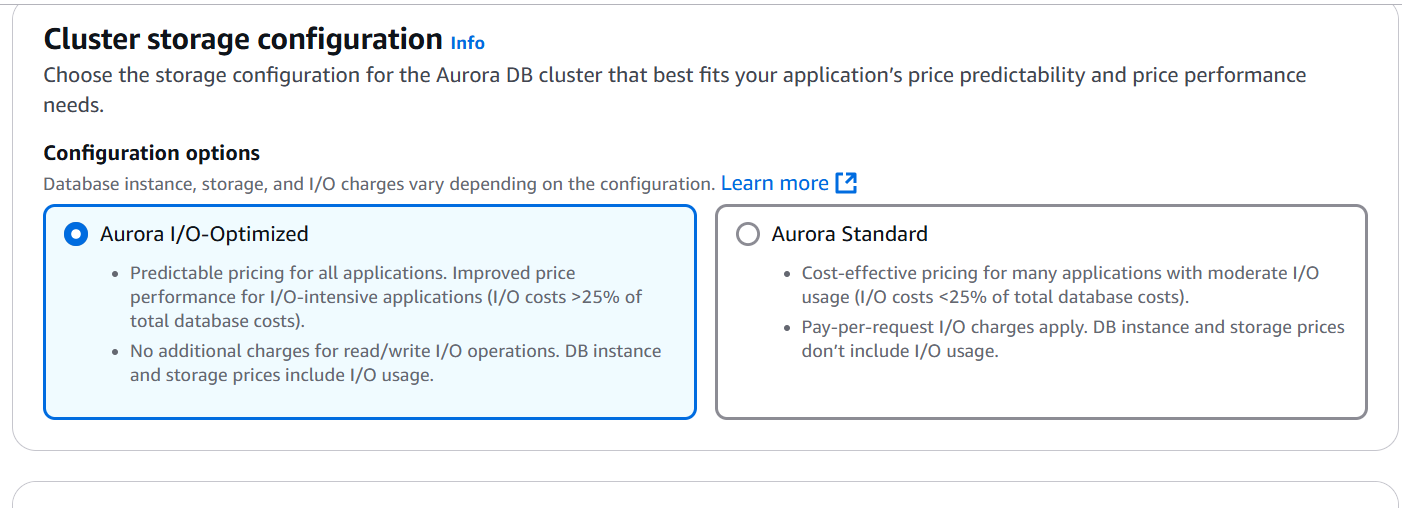
Task: Click the bullet dot before Cost-effective pricing
Action: [x=788, y=274]
